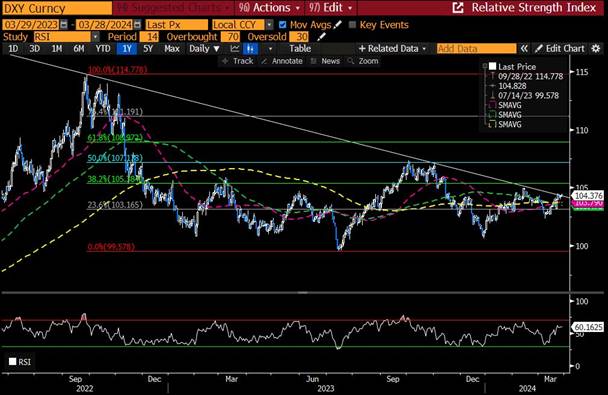Click the 60.1625 RSI value tag
This screenshot has height=395, width=608.
pos(587,327)
